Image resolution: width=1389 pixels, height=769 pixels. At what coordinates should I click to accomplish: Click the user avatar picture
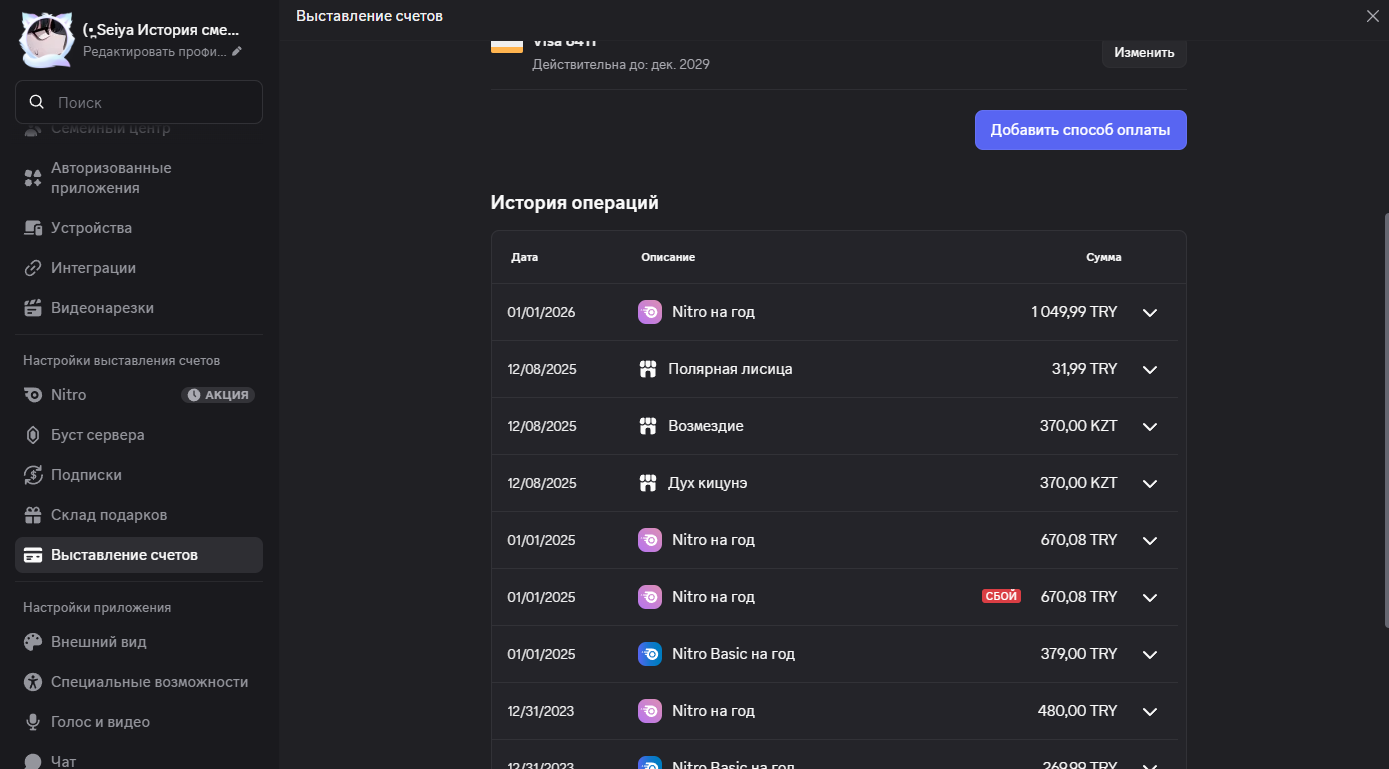[45, 40]
